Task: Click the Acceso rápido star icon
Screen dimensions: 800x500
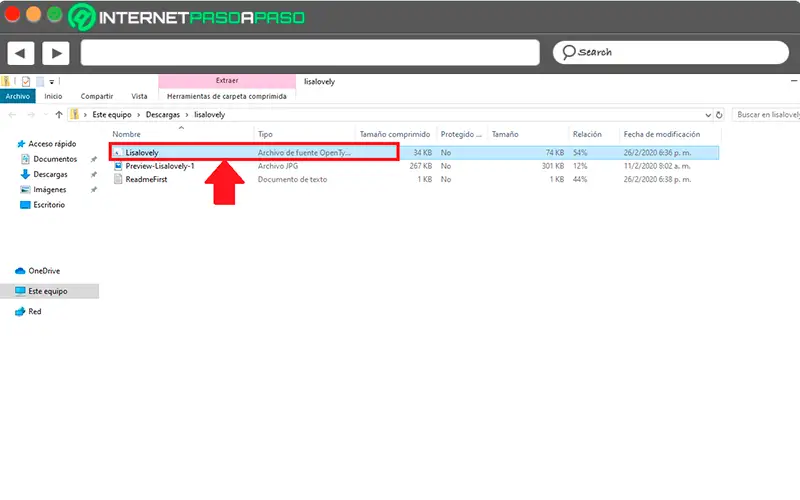Action: click(x=21, y=144)
